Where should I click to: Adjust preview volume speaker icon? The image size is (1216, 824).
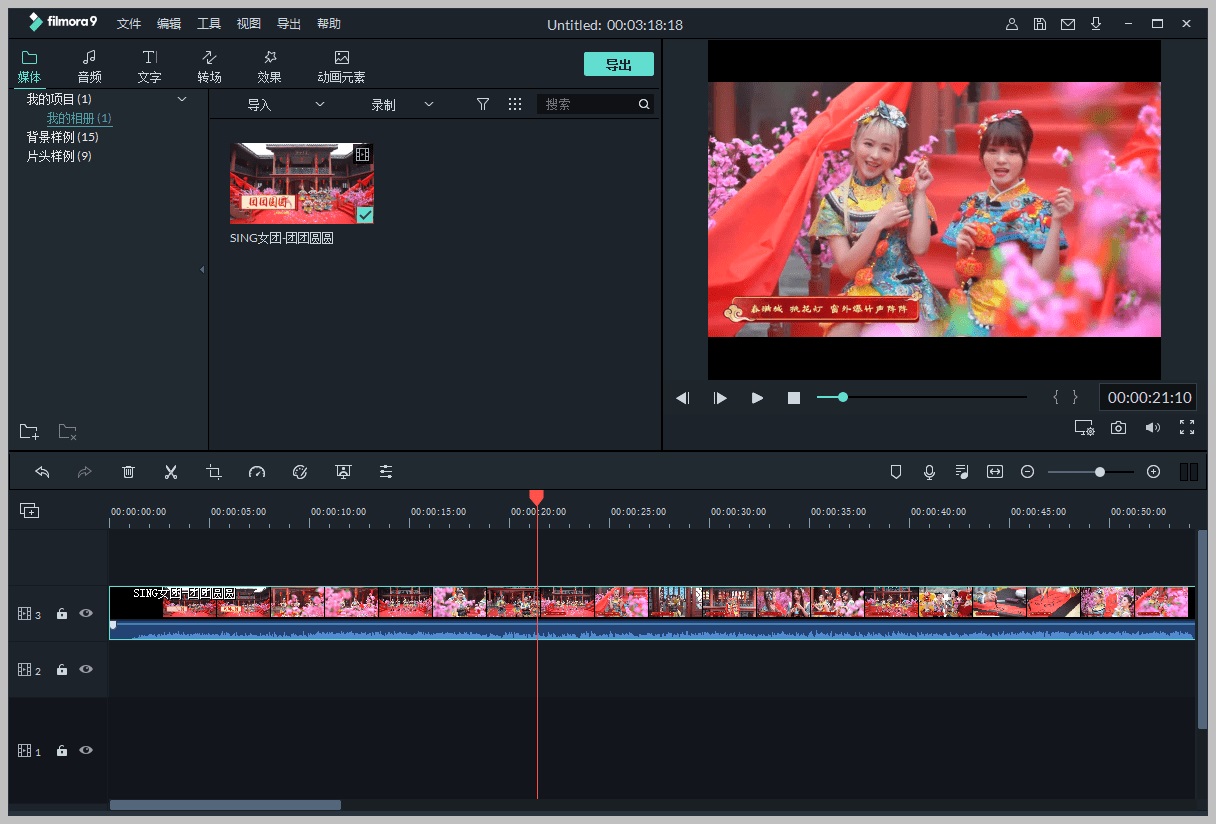click(1153, 428)
